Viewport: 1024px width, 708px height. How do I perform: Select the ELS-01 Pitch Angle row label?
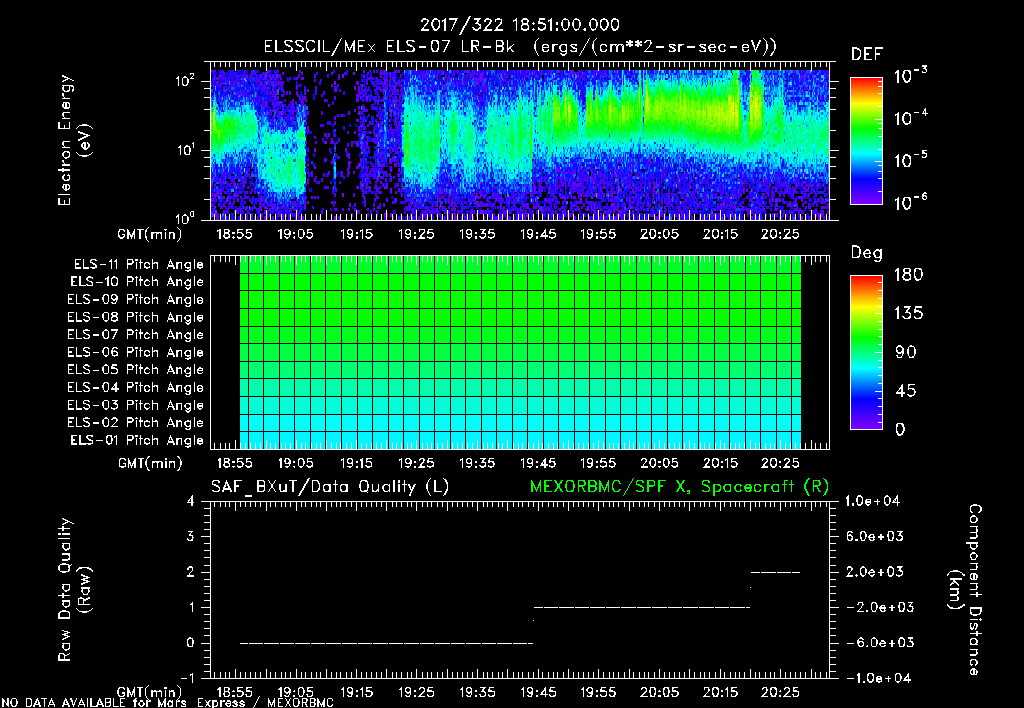137,441
